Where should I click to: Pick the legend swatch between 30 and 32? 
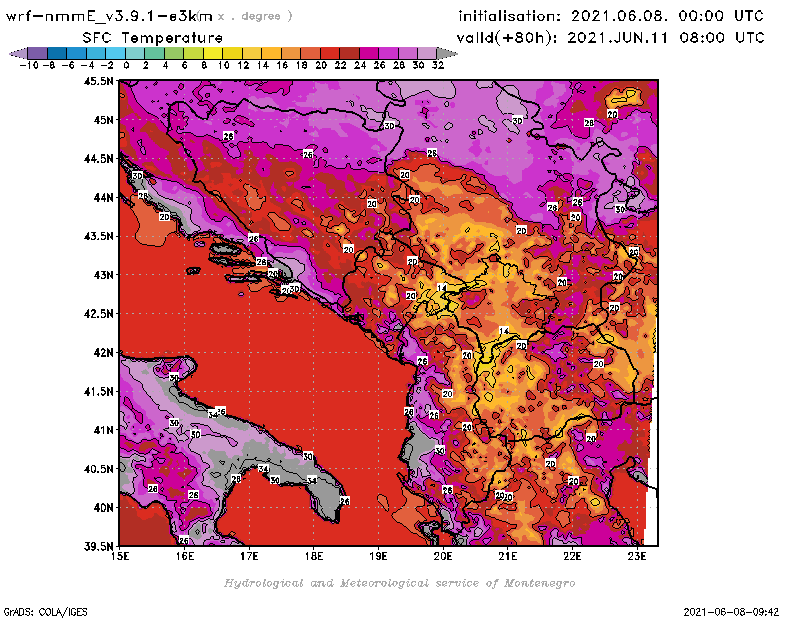(428, 54)
